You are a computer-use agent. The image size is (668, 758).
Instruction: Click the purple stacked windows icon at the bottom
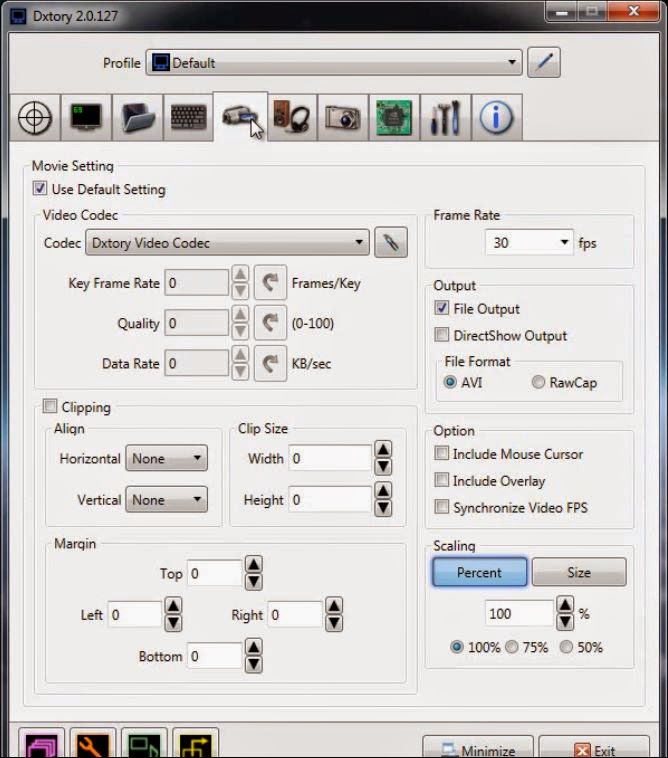[42, 743]
